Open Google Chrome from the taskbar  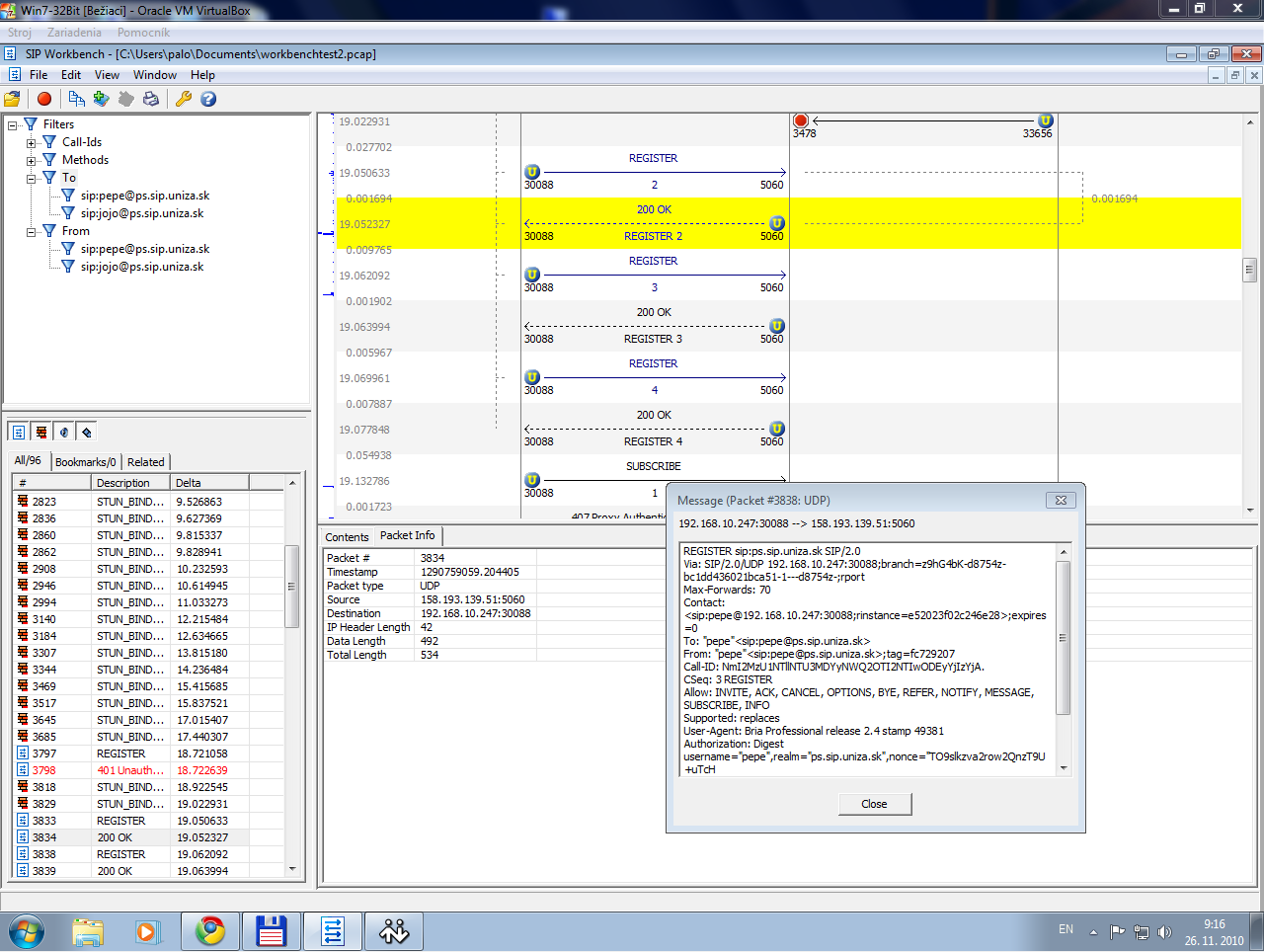coord(210,931)
